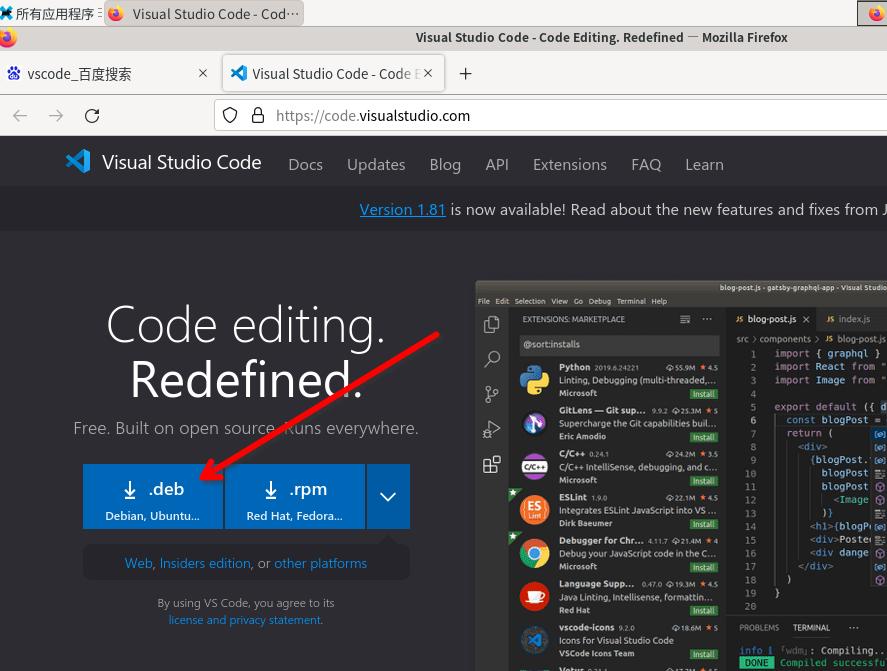
Task: Reload the page with the refresh icon
Action: pos(92,116)
